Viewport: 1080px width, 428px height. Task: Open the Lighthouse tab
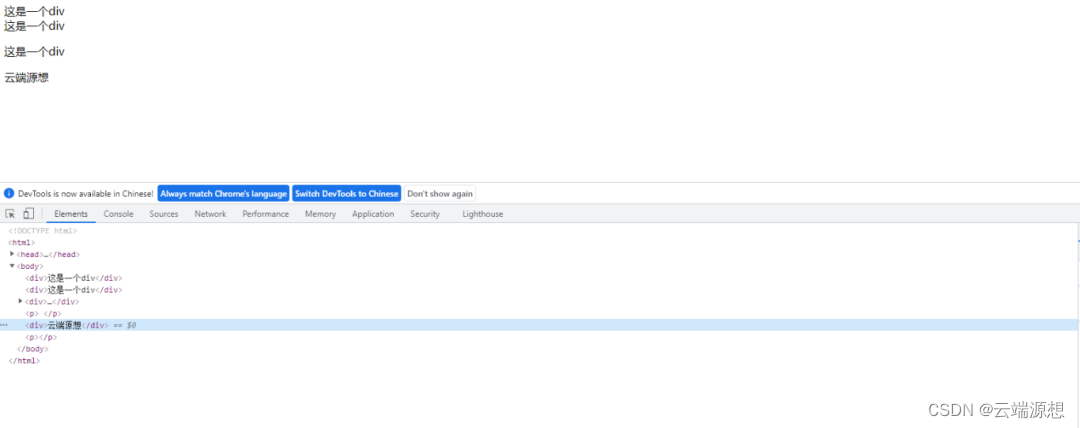pyautogui.click(x=483, y=214)
